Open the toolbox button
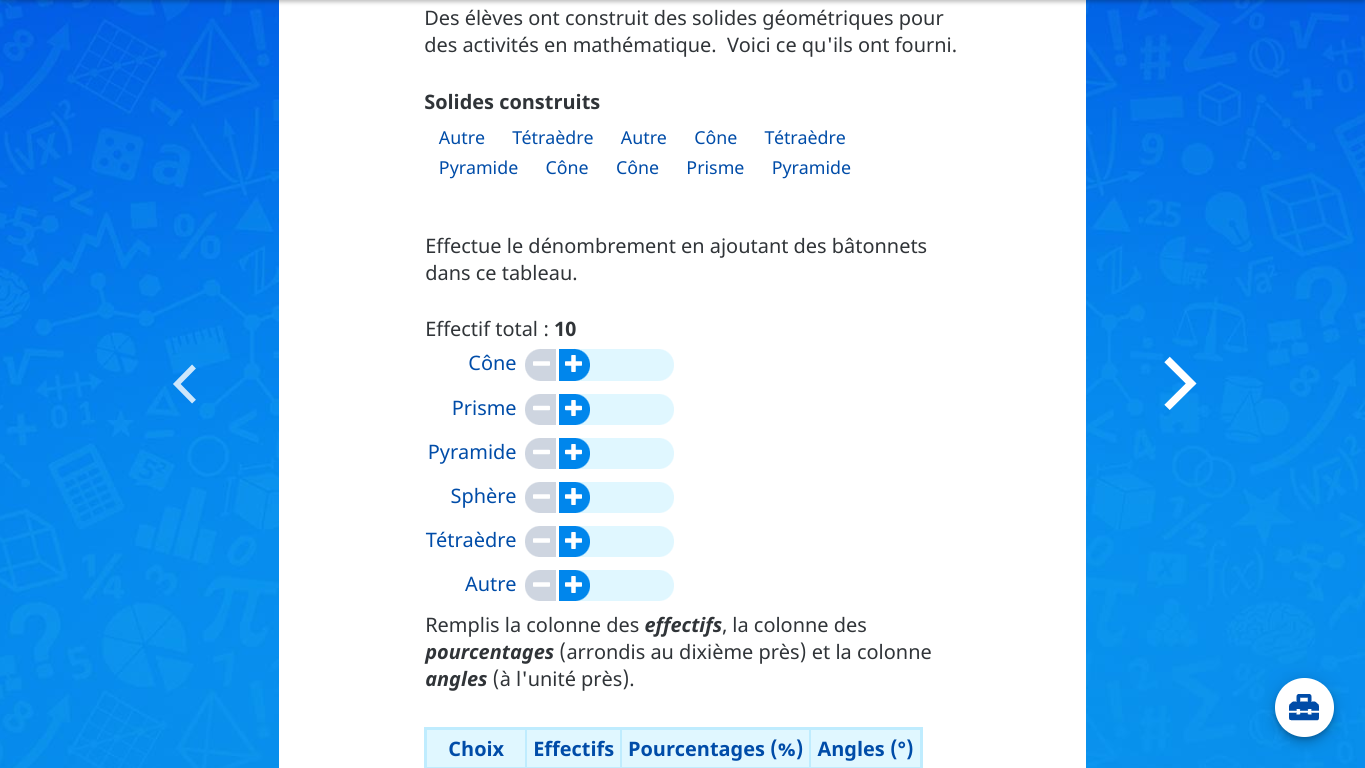The height and width of the screenshot is (768, 1365). click(x=1304, y=708)
